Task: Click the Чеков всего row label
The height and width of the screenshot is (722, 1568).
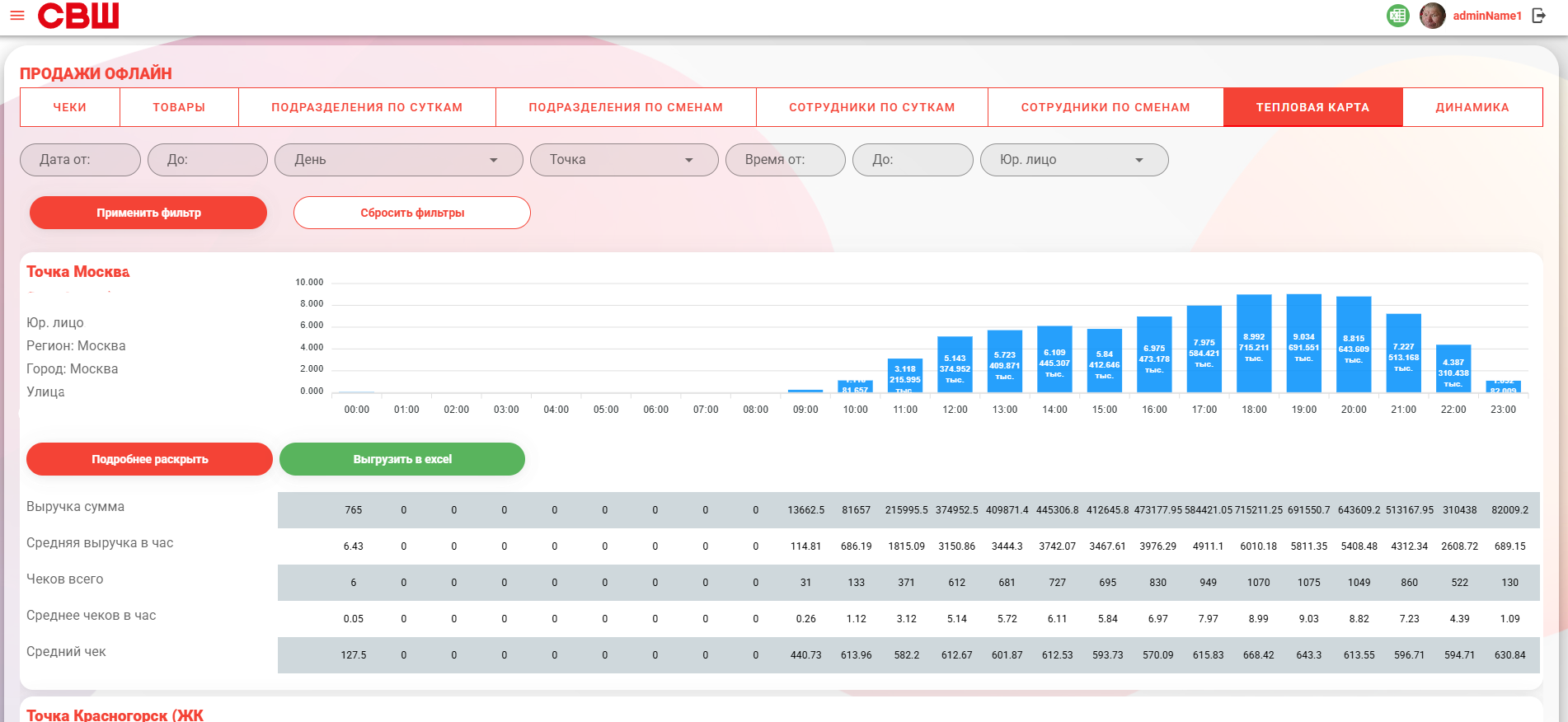Action: [x=65, y=579]
